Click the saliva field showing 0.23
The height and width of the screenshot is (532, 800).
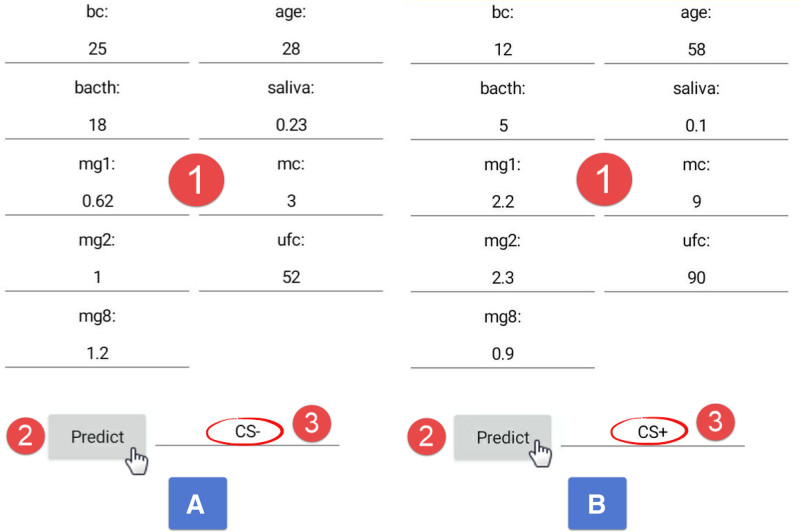tap(291, 125)
